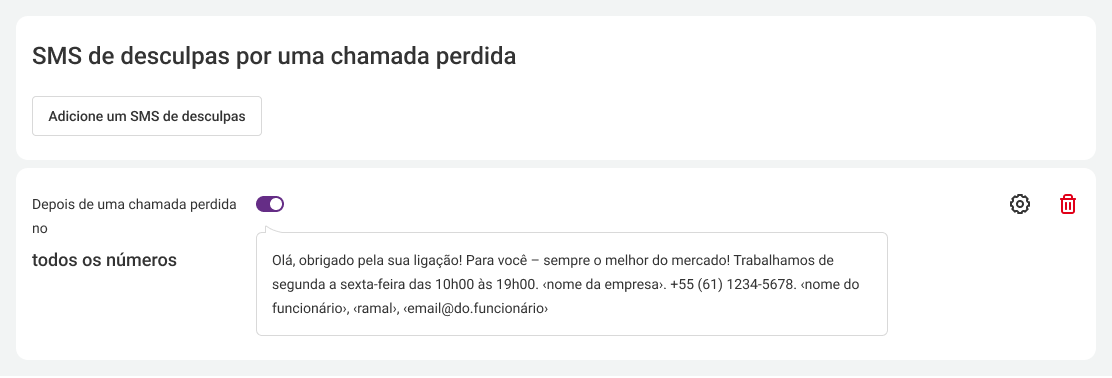Image resolution: width=1112 pixels, height=378 pixels.
Task: Disable the missed call SMS toggle
Action: (x=270, y=204)
